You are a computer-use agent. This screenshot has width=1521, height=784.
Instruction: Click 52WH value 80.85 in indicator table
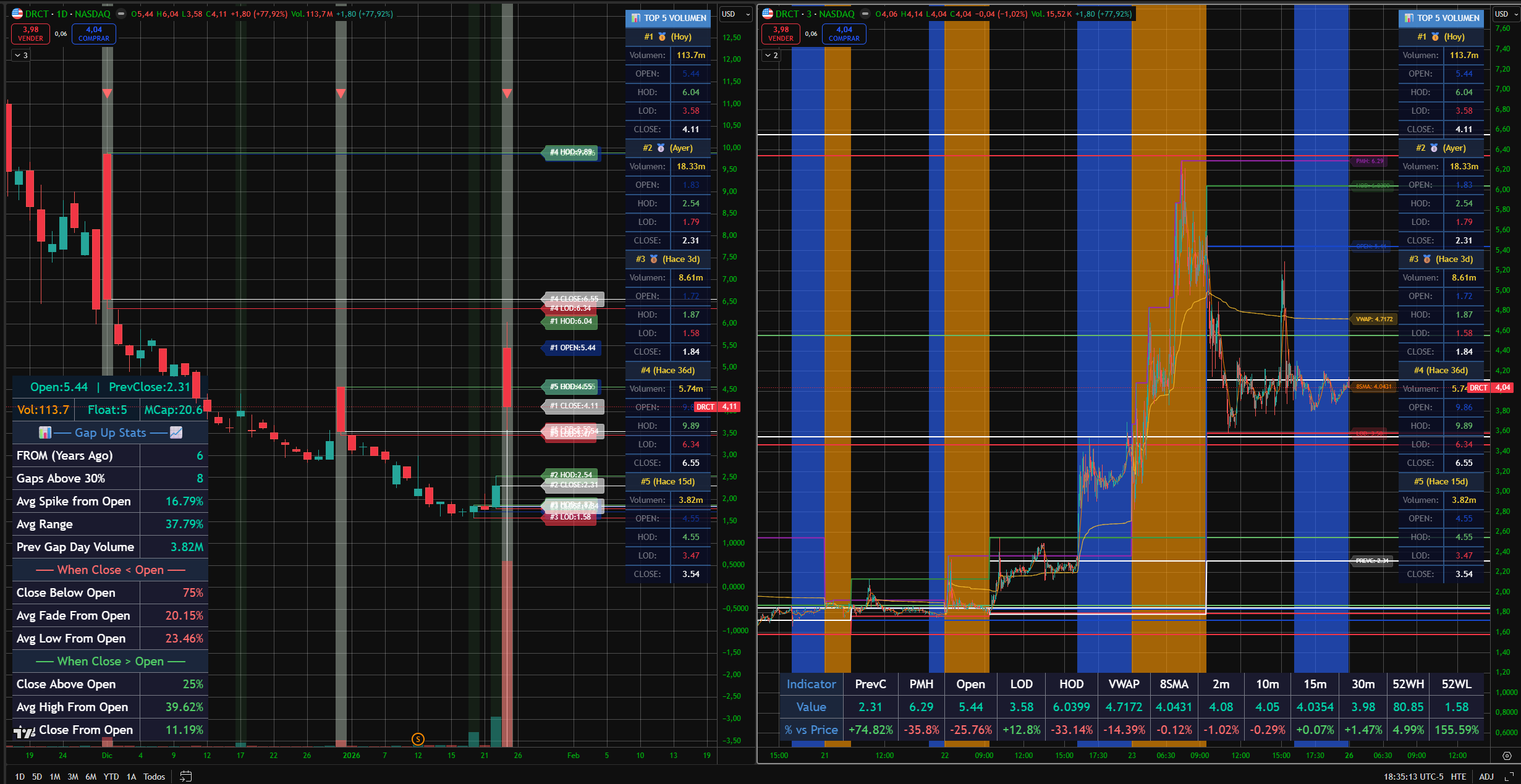point(1408,707)
